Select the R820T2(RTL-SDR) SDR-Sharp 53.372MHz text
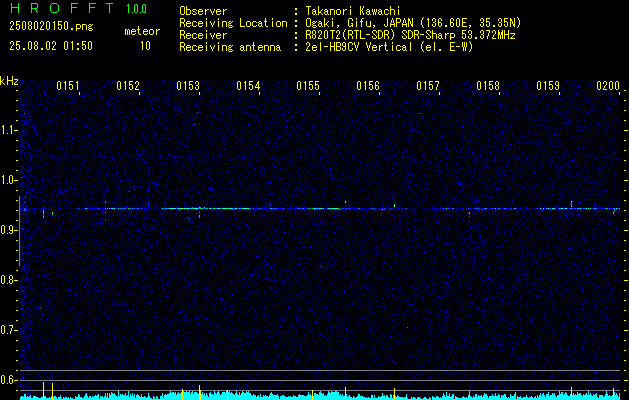The height and width of the screenshot is (400, 629). pos(410,35)
